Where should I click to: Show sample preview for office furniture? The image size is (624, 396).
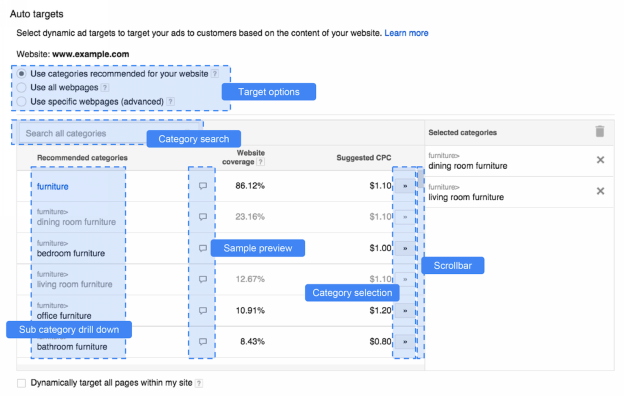click(203, 310)
